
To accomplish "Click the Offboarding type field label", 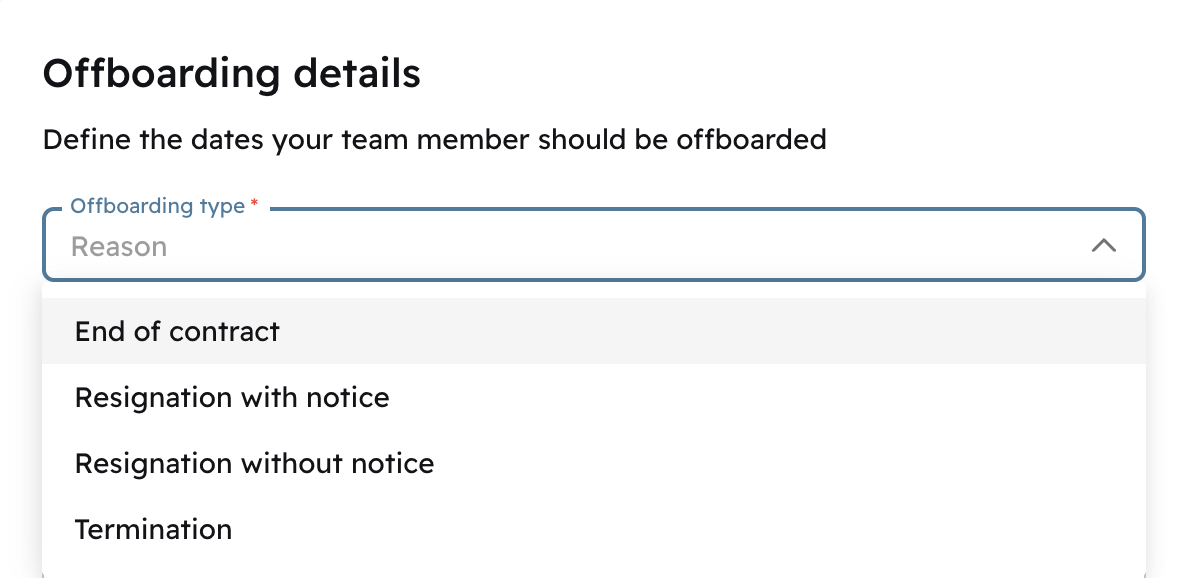I will pyautogui.click(x=157, y=206).
